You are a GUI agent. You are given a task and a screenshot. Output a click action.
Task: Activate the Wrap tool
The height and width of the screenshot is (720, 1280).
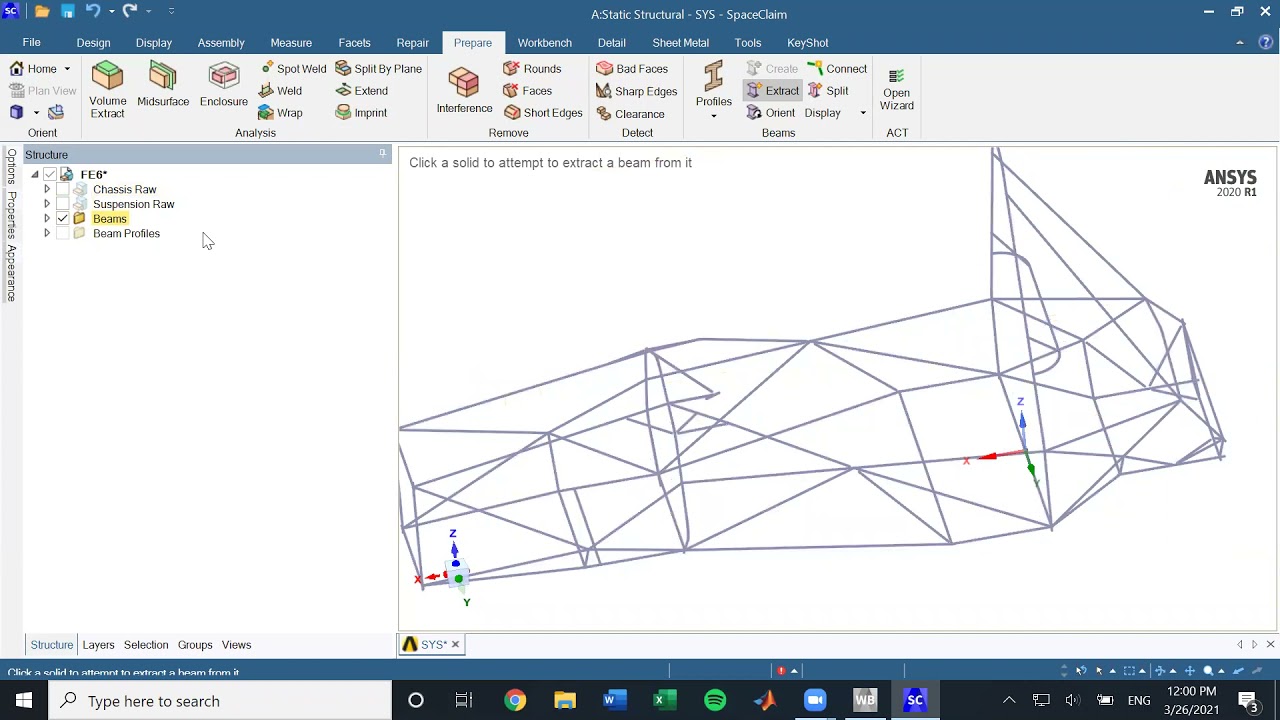click(280, 113)
